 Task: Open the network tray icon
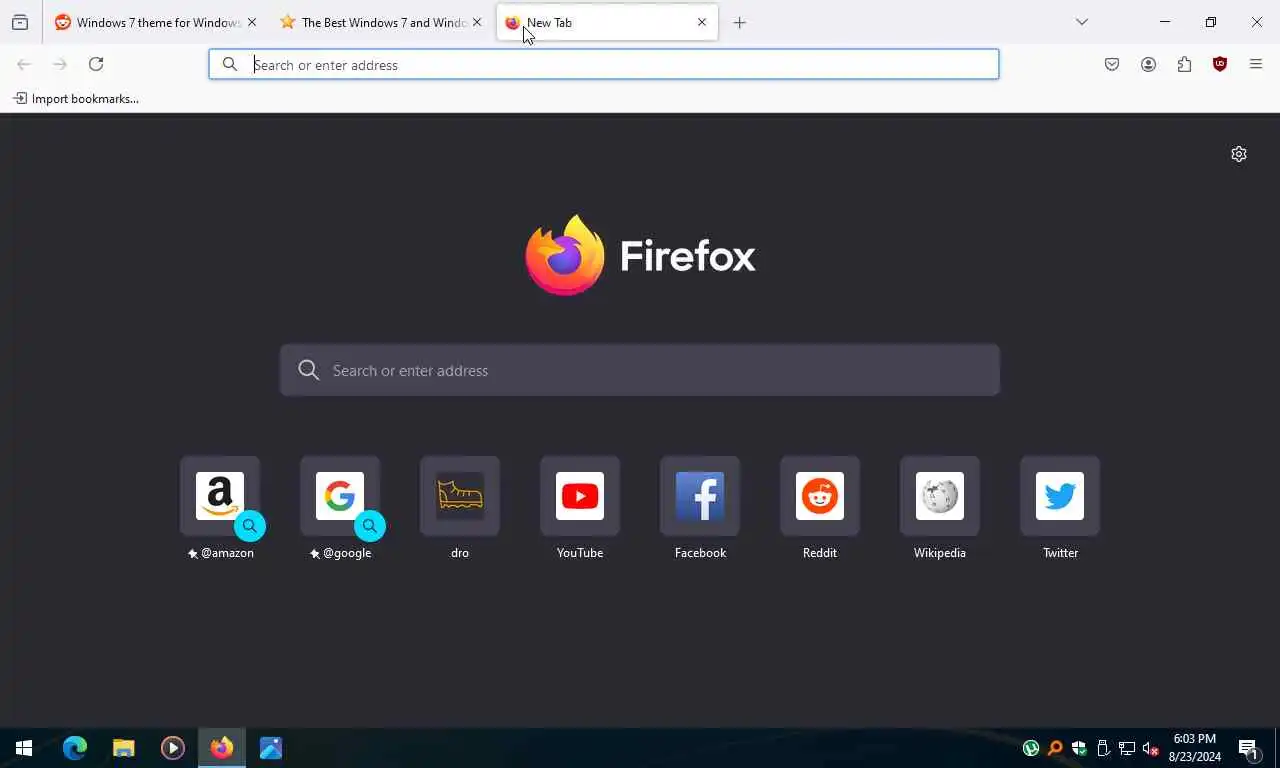click(x=1127, y=748)
